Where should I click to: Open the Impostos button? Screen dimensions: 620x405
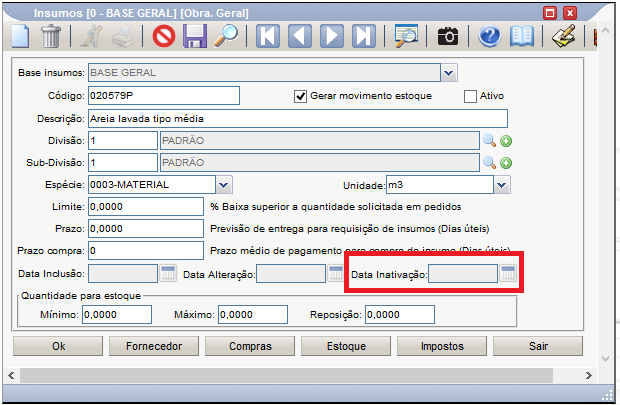pos(442,346)
